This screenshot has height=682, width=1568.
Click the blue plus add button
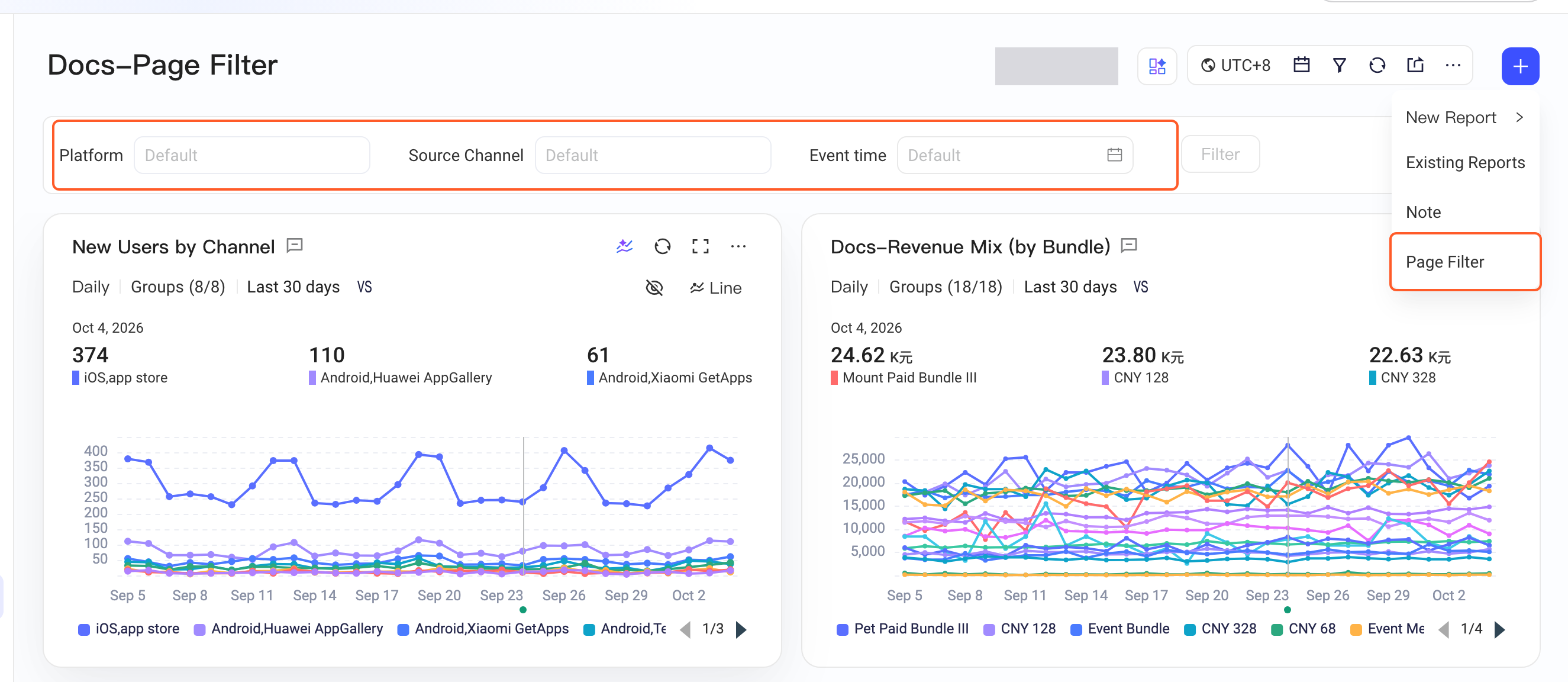pos(1520,66)
